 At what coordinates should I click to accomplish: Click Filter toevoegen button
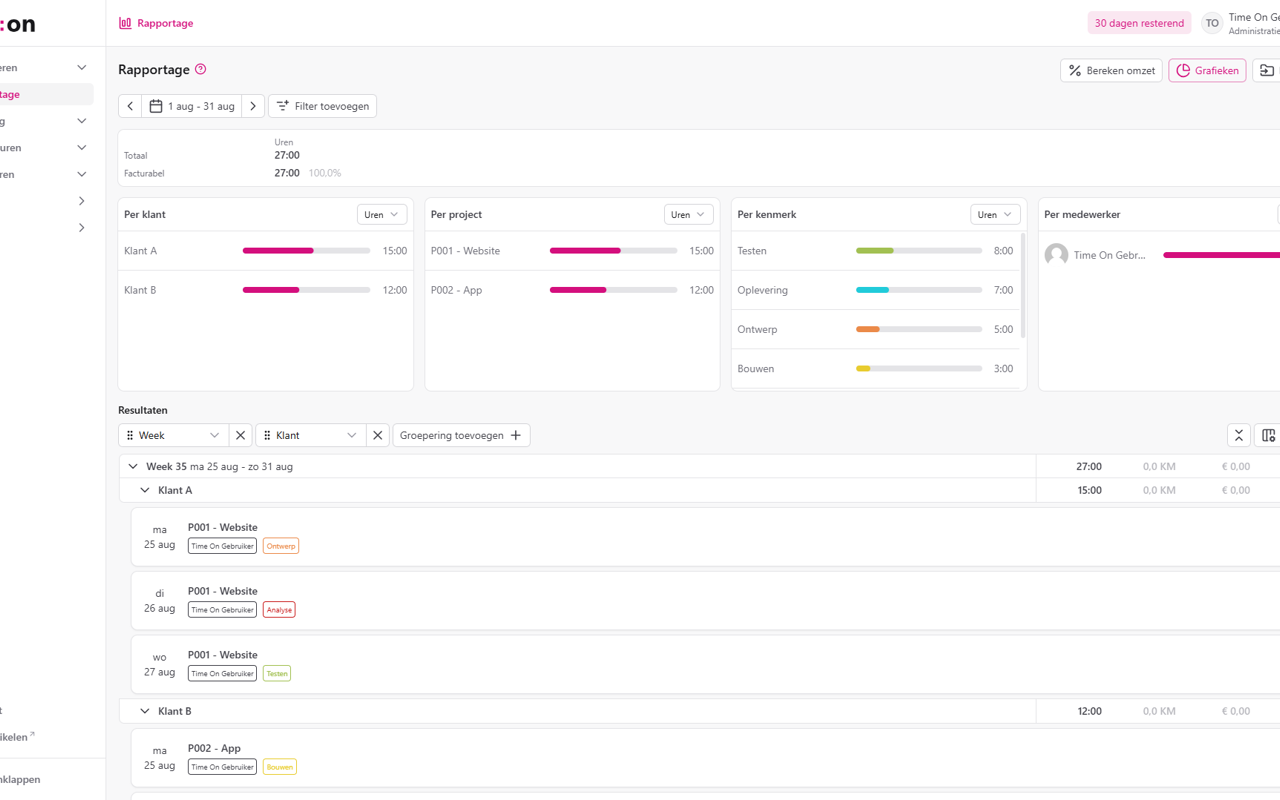(322, 106)
